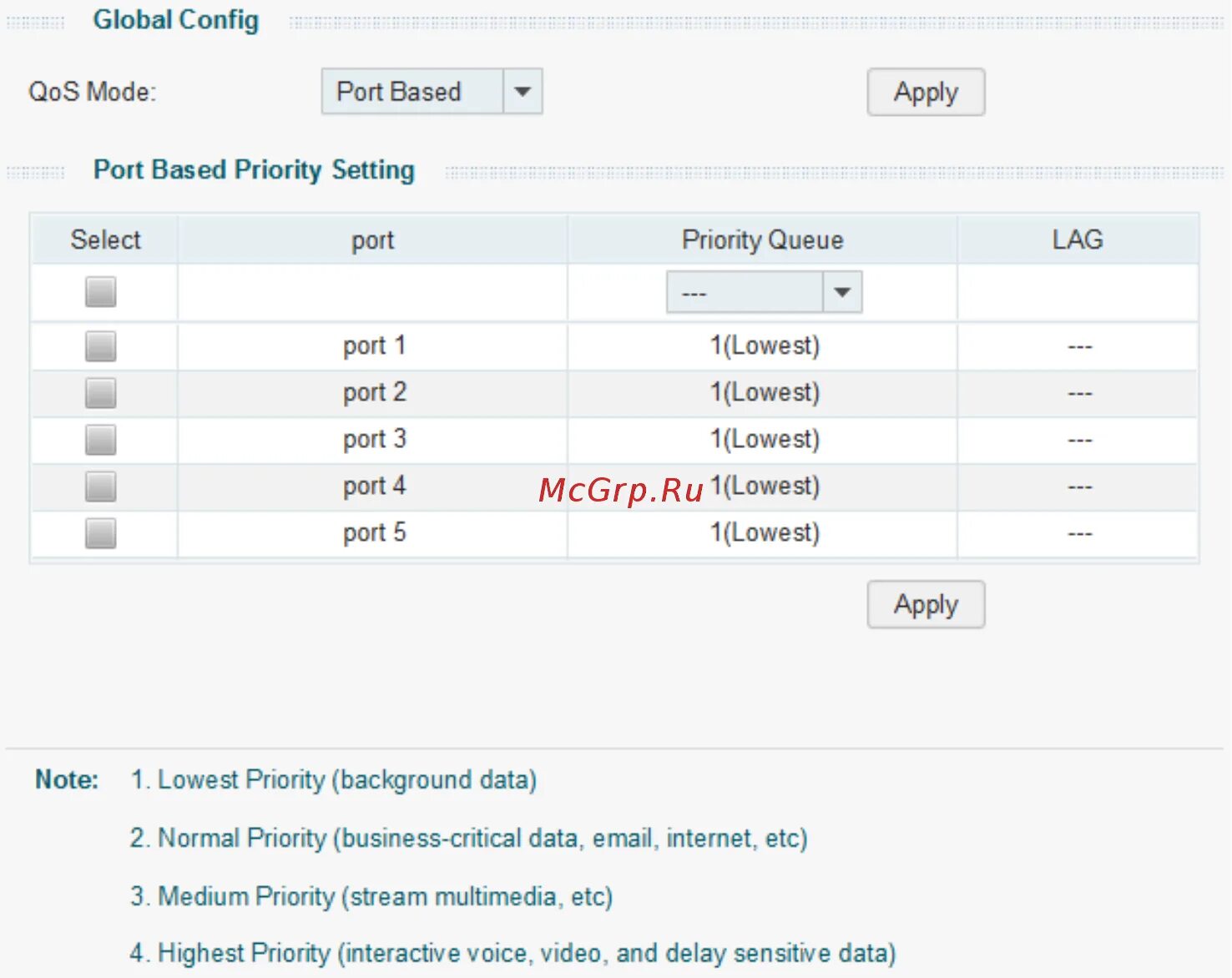This screenshot has height=978, width=1232.
Task: Click the 'Priority Queue' column header
Action: click(762, 239)
